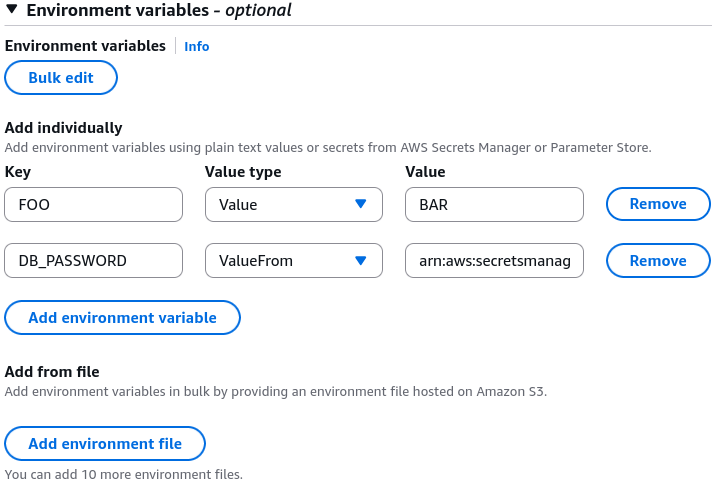Open the ValueFrom type dropdown
Image resolution: width=712 pixels, height=489 pixels.
(294, 261)
